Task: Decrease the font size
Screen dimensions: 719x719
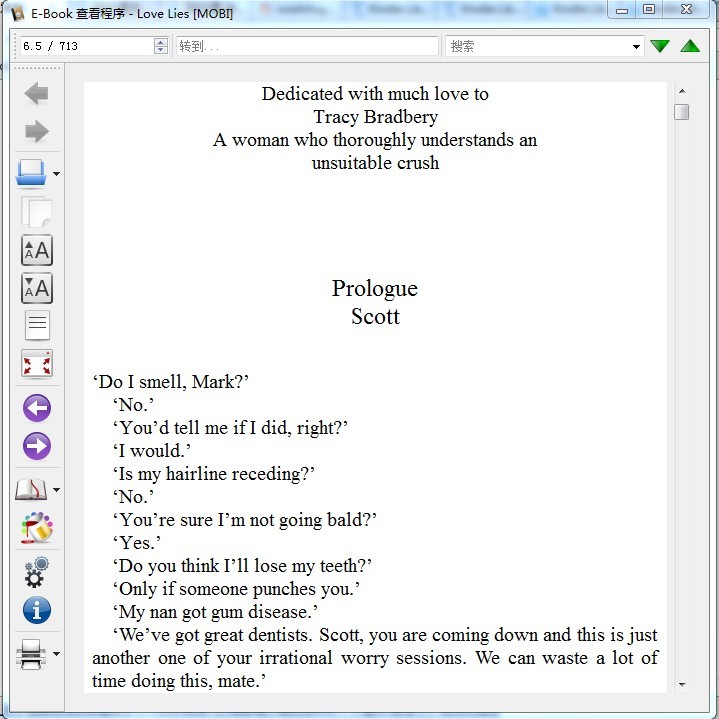Action: [x=36, y=289]
